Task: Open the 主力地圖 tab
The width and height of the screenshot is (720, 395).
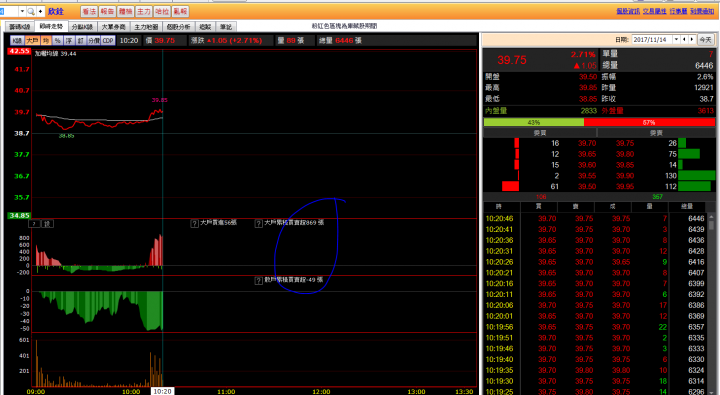Action: tap(146, 27)
